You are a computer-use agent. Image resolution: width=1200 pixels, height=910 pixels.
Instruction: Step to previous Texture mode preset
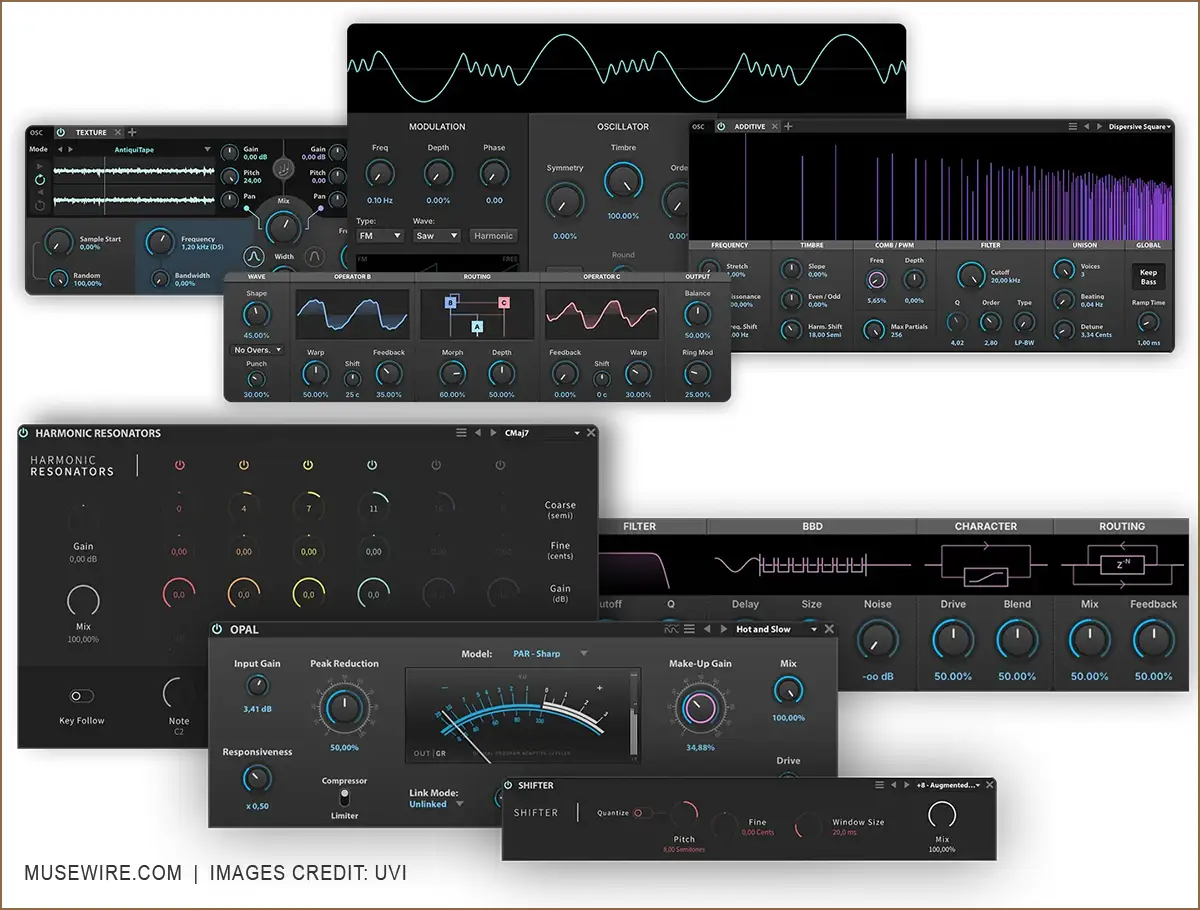point(59,149)
